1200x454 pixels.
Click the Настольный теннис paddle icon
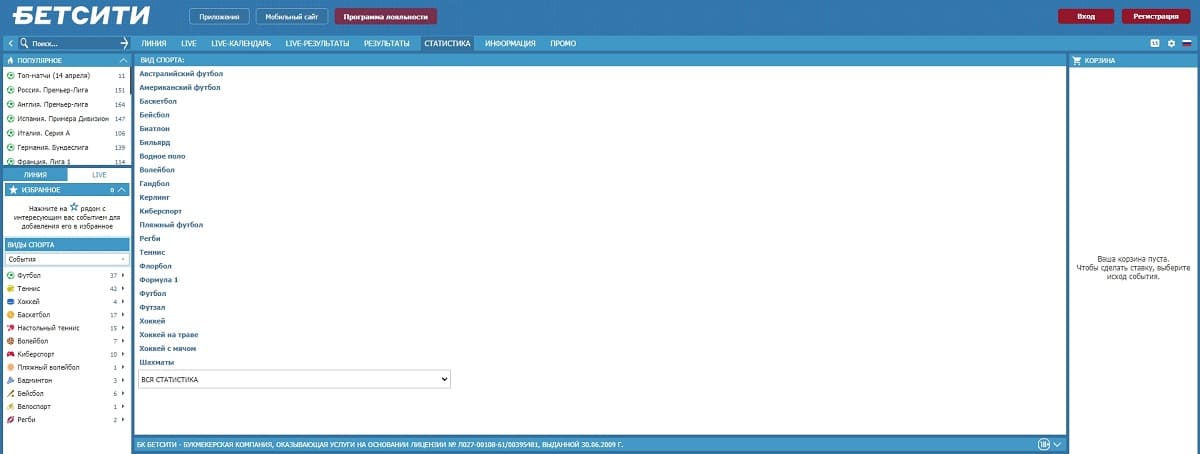click(10, 327)
